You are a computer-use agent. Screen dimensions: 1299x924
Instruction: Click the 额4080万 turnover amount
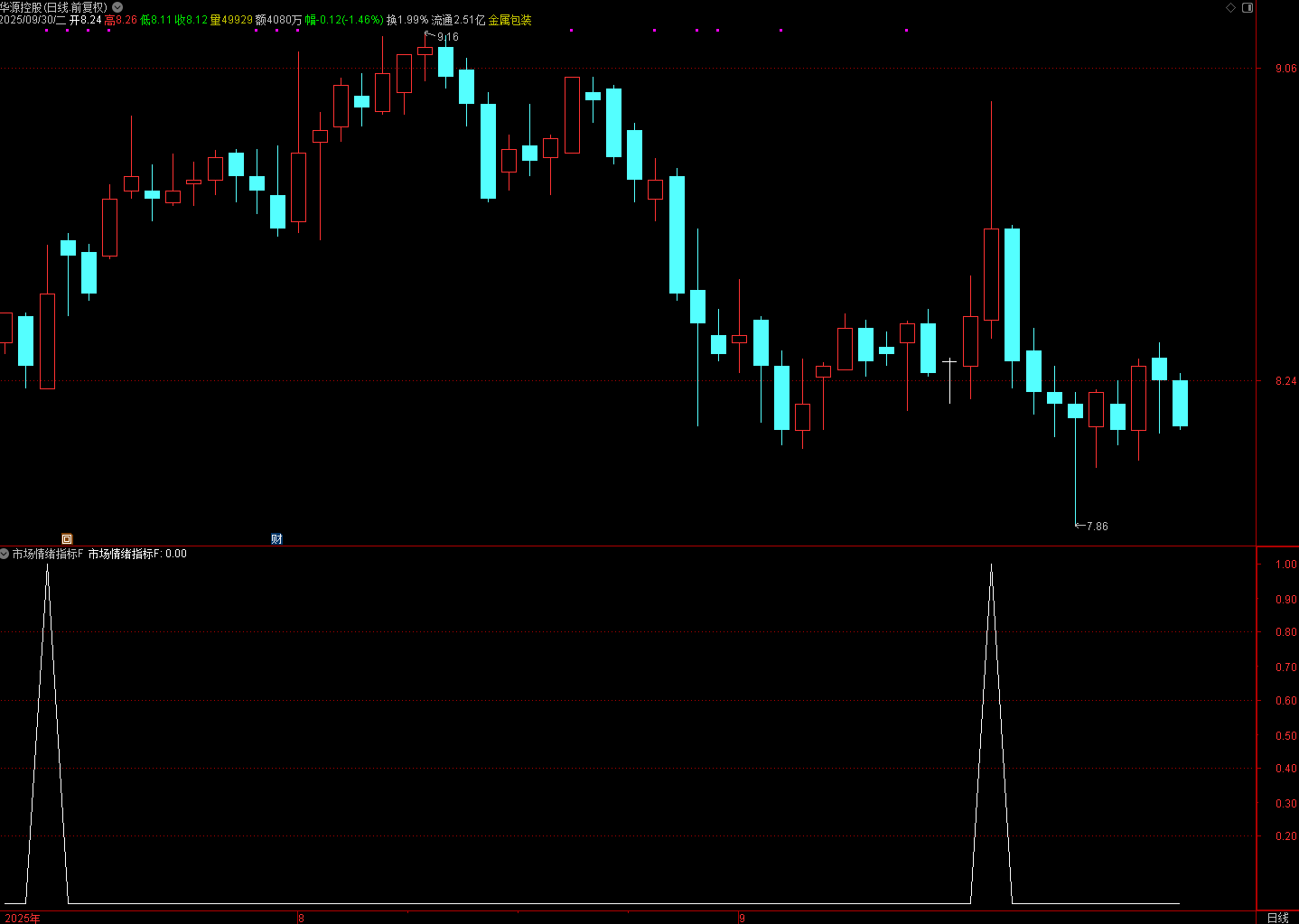(x=279, y=20)
